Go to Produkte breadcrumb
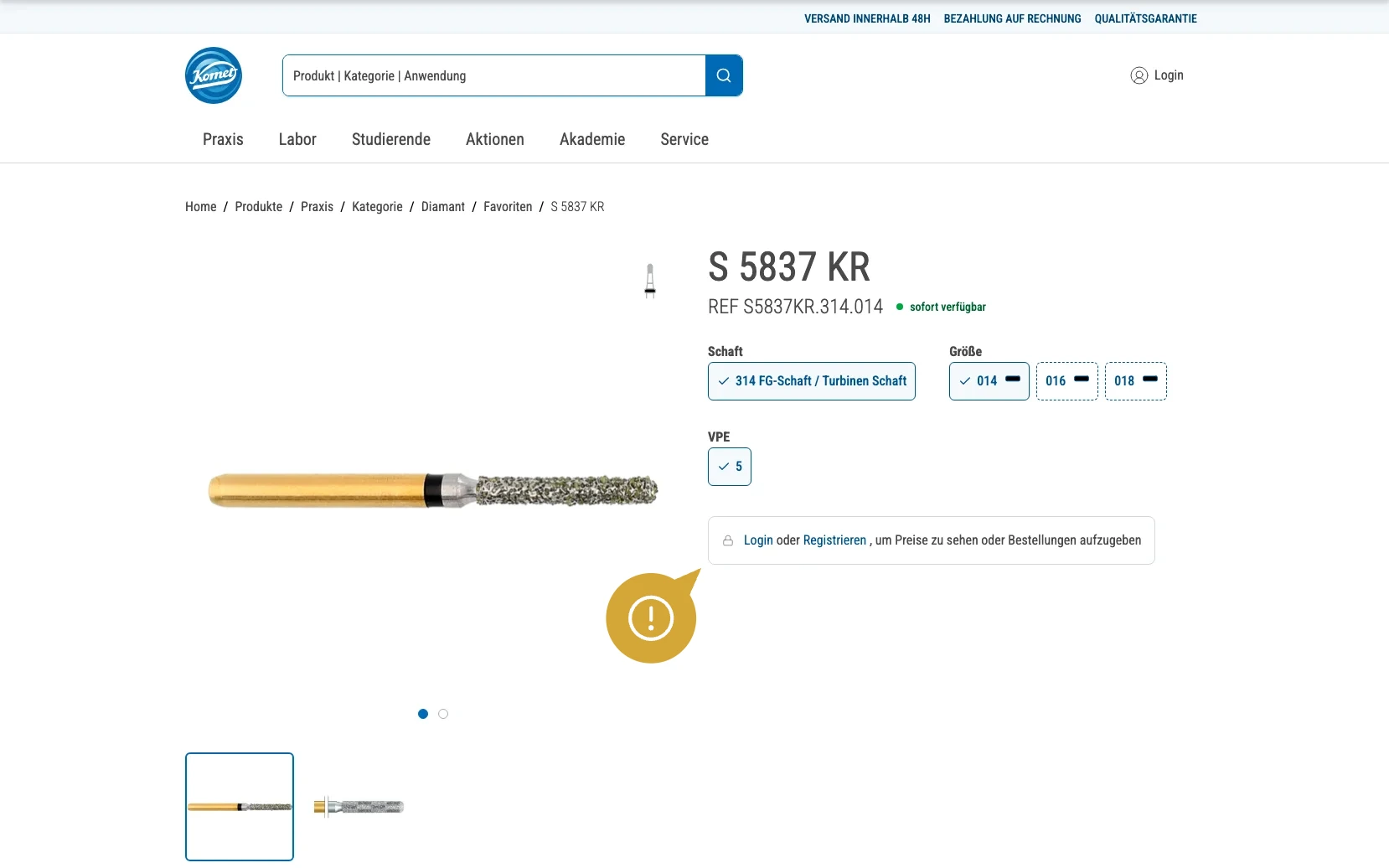Screen dimensions: 1389x868 (x=259, y=206)
